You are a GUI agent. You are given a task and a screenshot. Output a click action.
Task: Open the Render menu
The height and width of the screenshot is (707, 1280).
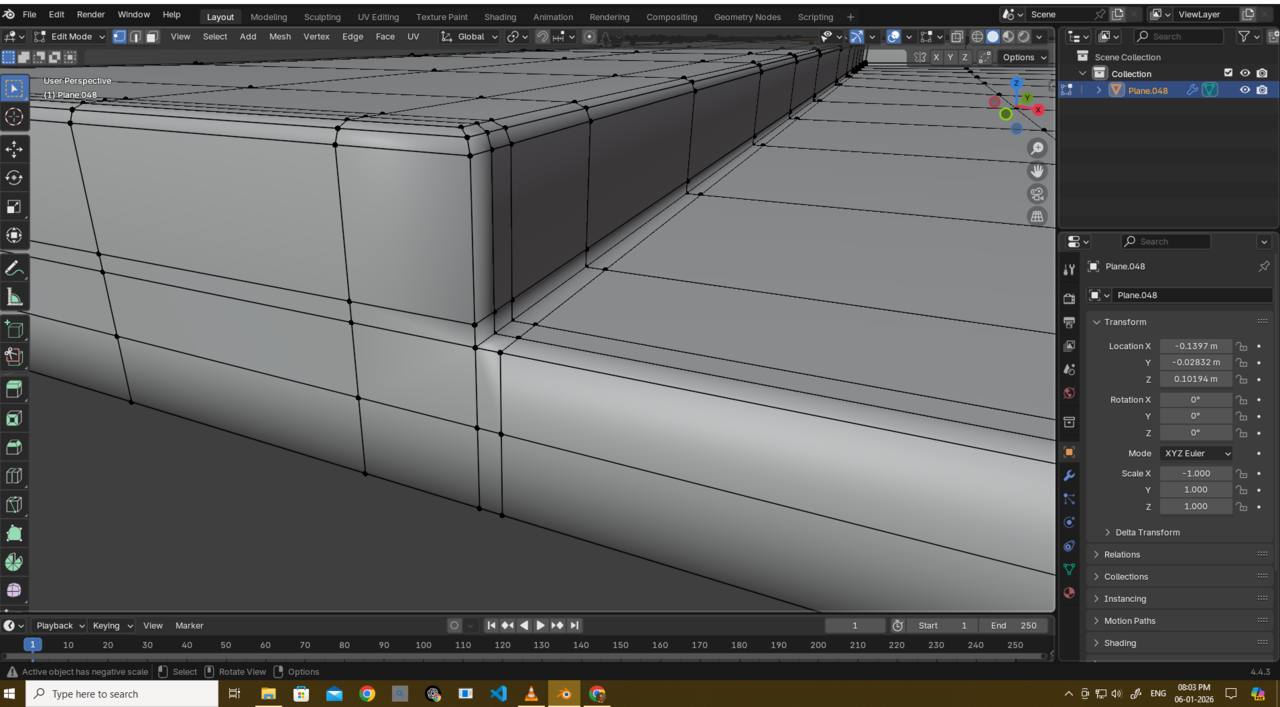[x=91, y=15]
